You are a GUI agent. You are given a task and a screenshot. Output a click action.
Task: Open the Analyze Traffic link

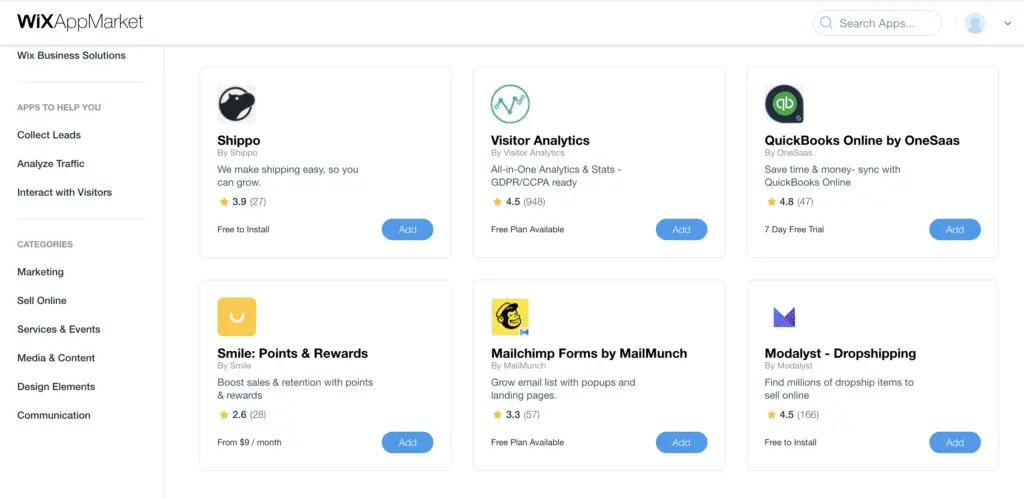click(x=51, y=164)
